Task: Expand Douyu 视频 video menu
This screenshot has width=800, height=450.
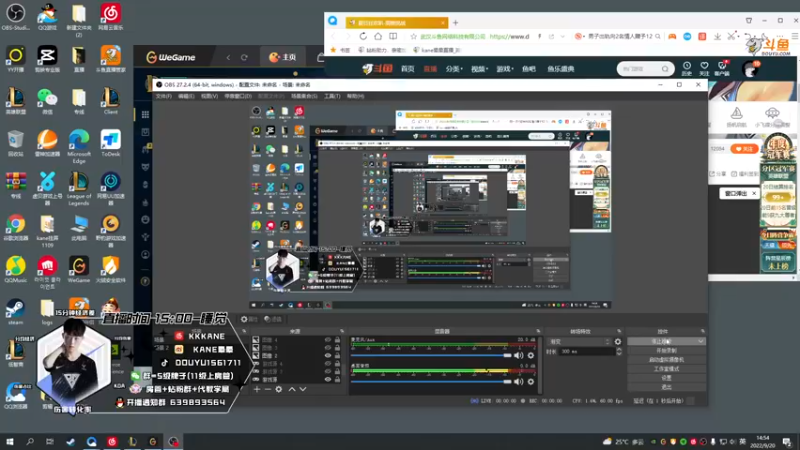Action: point(479,69)
